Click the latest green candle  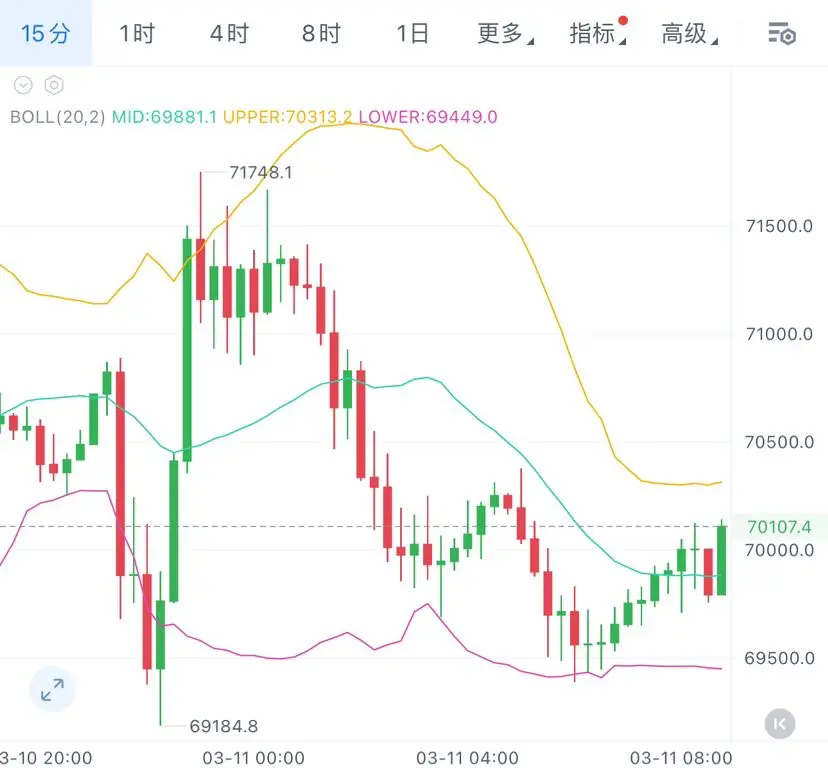click(x=721, y=560)
